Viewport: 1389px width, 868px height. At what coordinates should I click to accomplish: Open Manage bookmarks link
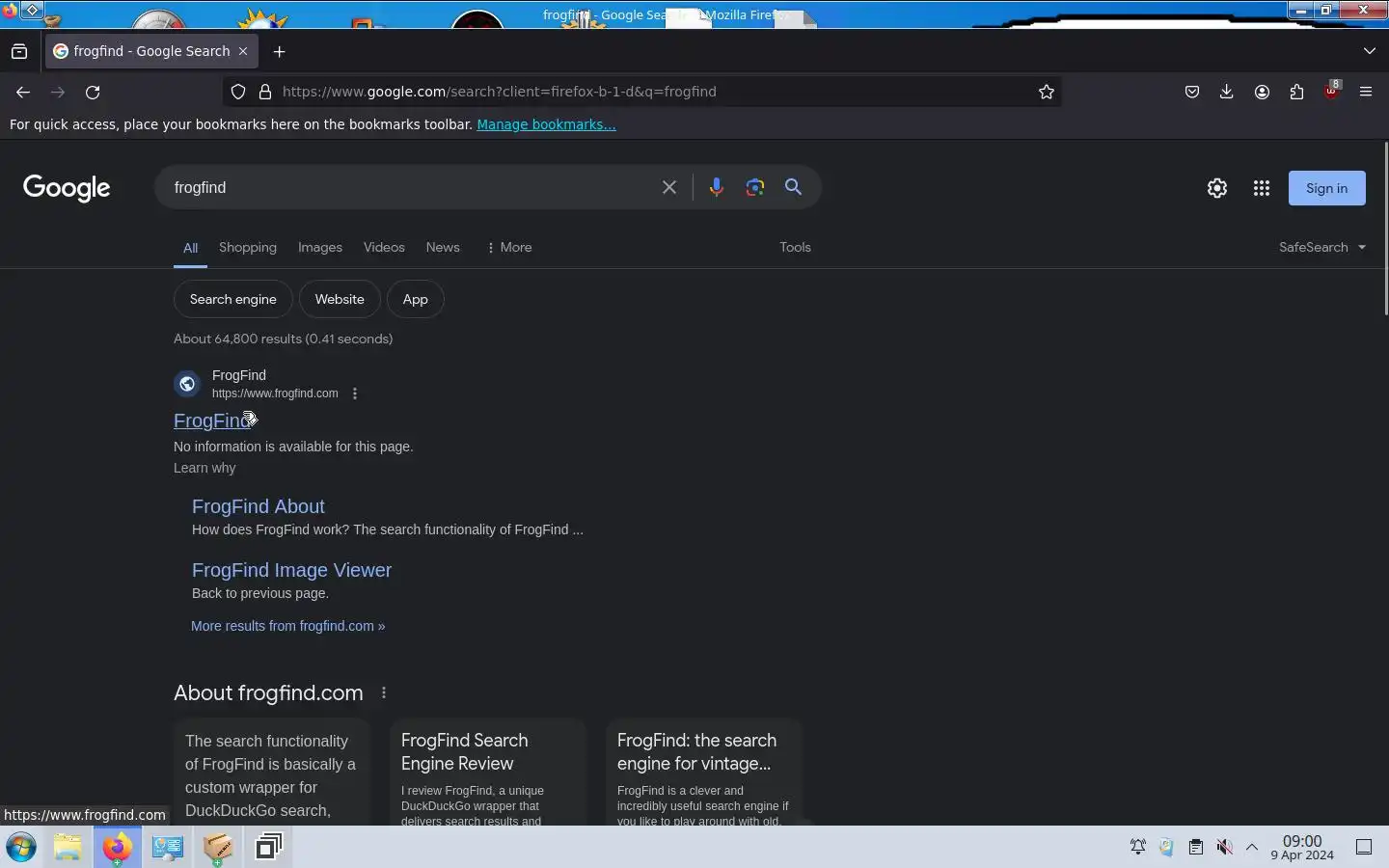[546, 124]
